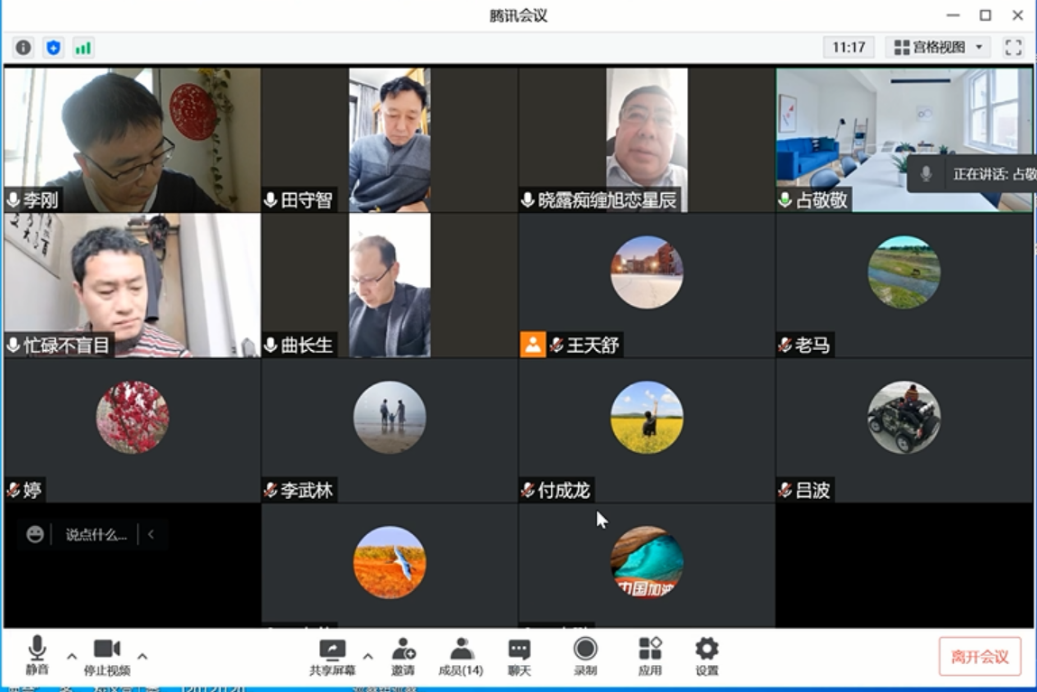The height and width of the screenshot is (692, 1037).
Task: Open the meeting info icon
Action: pos(23,48)
